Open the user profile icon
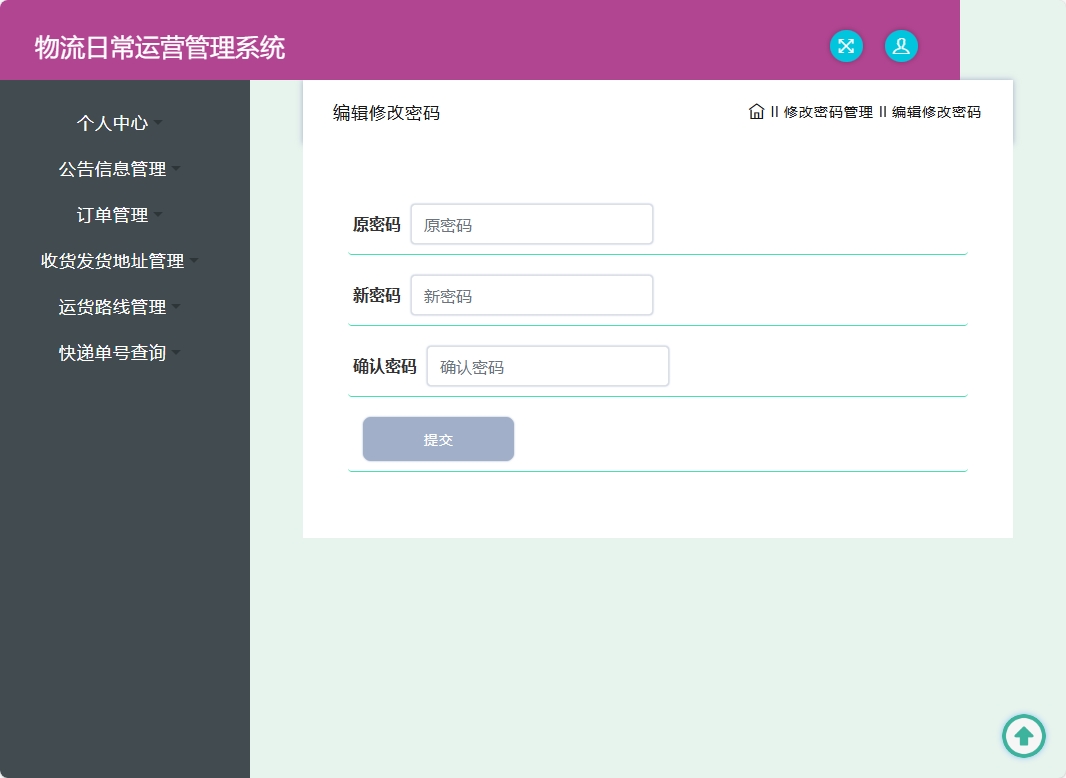Viewport: 1066px width, 778px height. 901,46
